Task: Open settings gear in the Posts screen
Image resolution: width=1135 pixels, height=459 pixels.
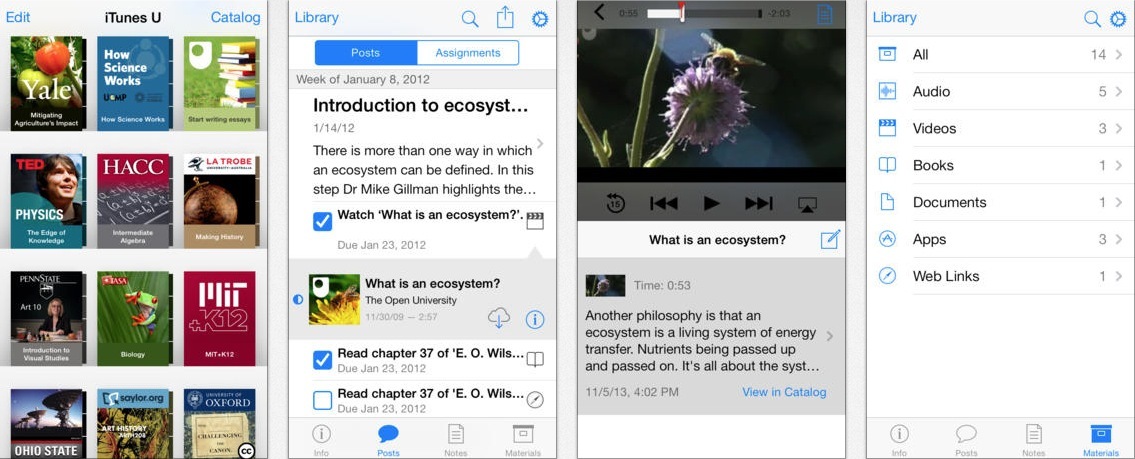Action: [x=540, y=20]
